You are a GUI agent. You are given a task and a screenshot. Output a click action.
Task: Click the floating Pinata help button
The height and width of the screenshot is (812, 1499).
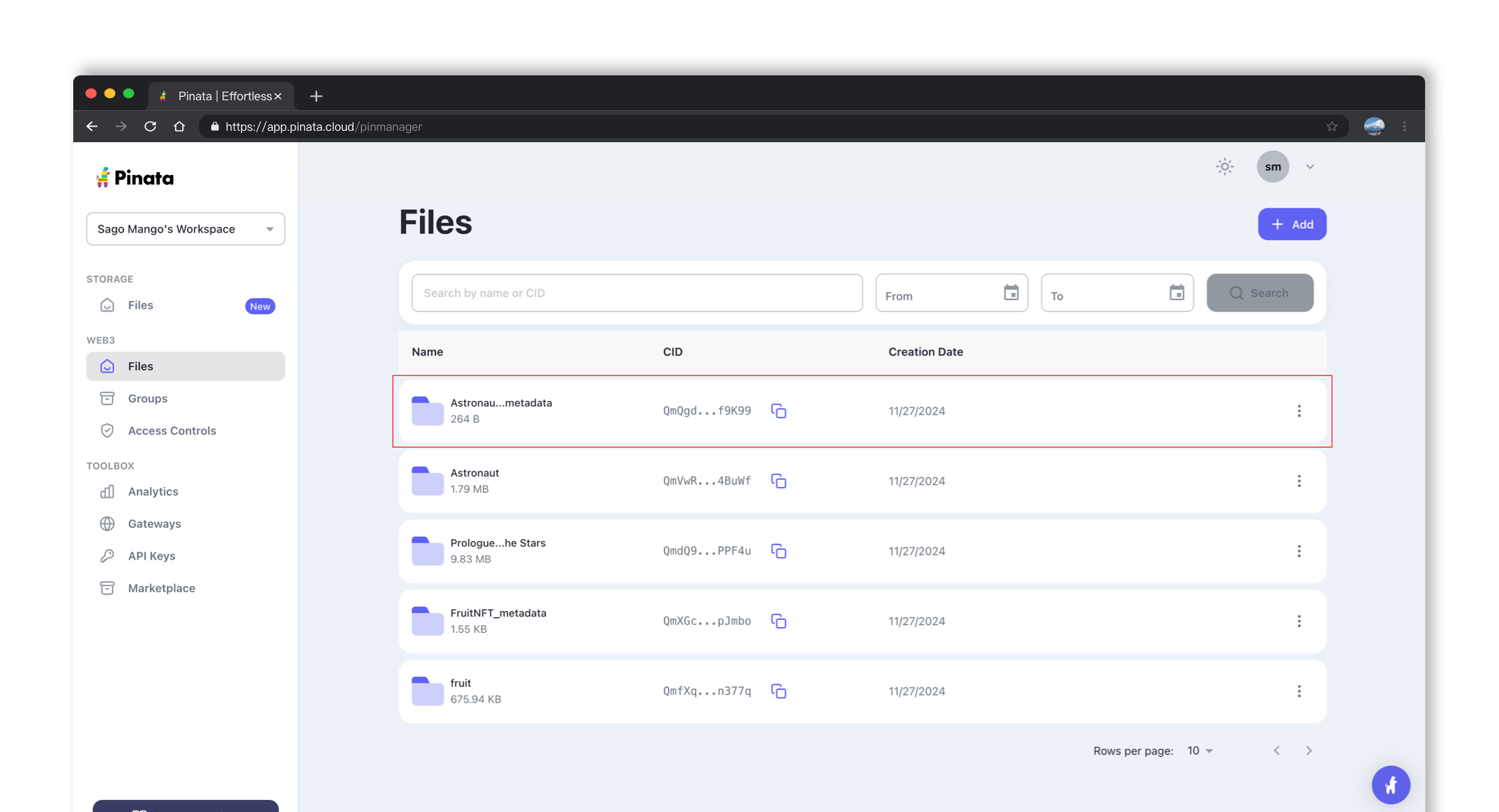(1390, 785)
